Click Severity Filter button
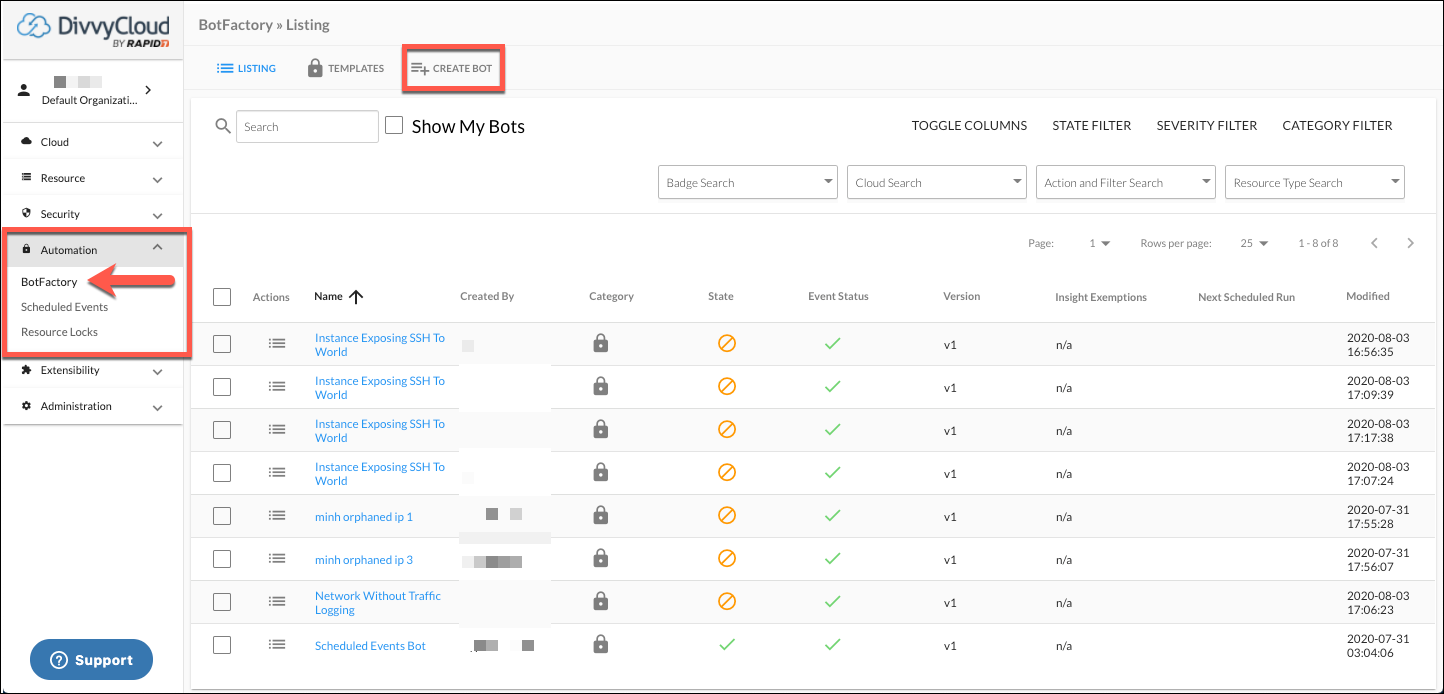The height and width of the screenshot is (694, 1444). pyautogui.click(x=1207, y=125)
